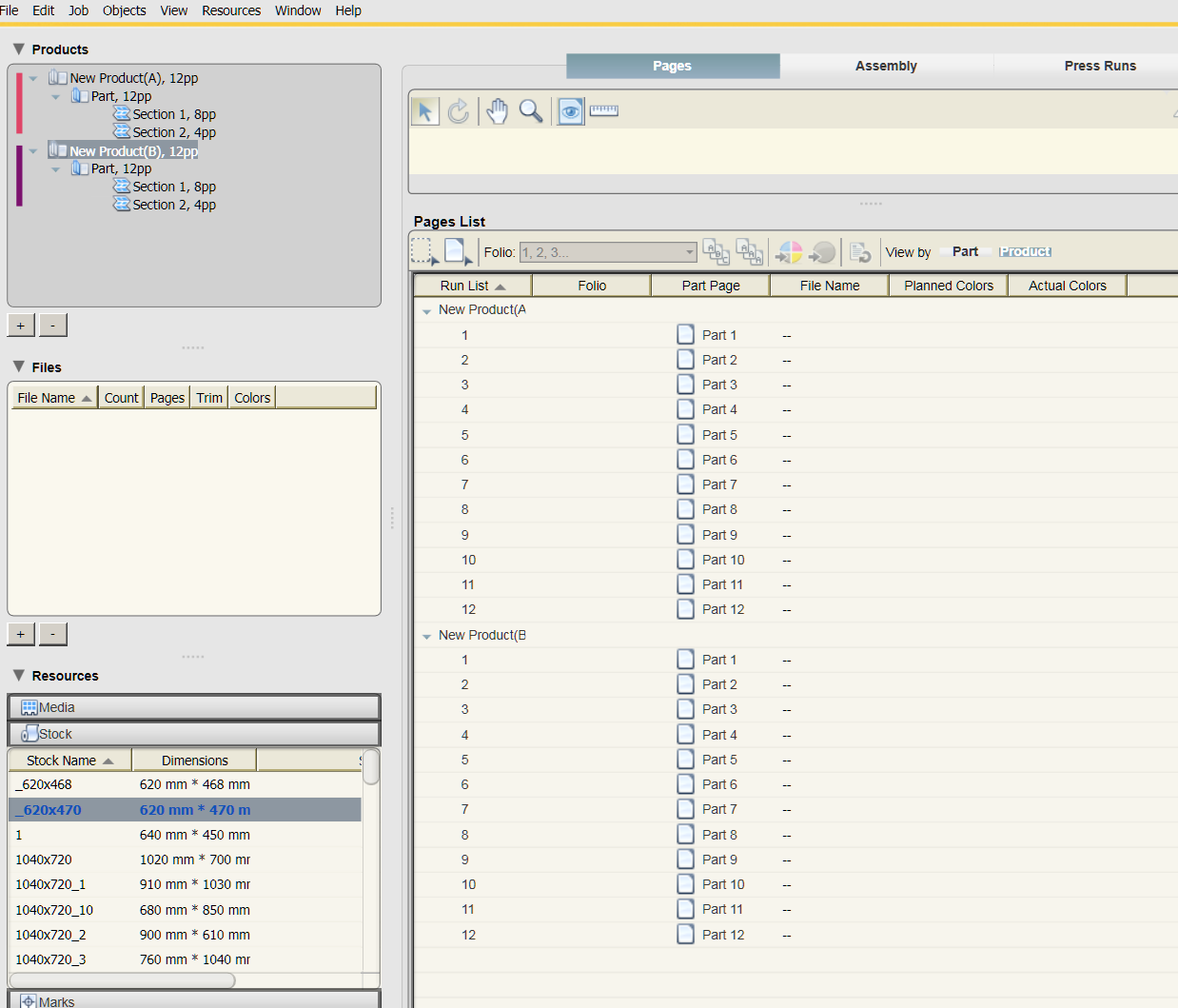Open the Folio numbering dropdown
This screenshot has width=1178, height=1008.
click(x=690, y=252)
